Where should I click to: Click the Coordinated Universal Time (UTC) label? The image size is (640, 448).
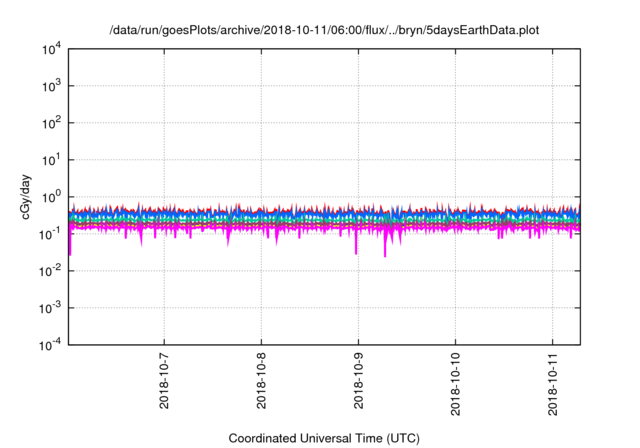pyautogui.click(x=324, y=438)
